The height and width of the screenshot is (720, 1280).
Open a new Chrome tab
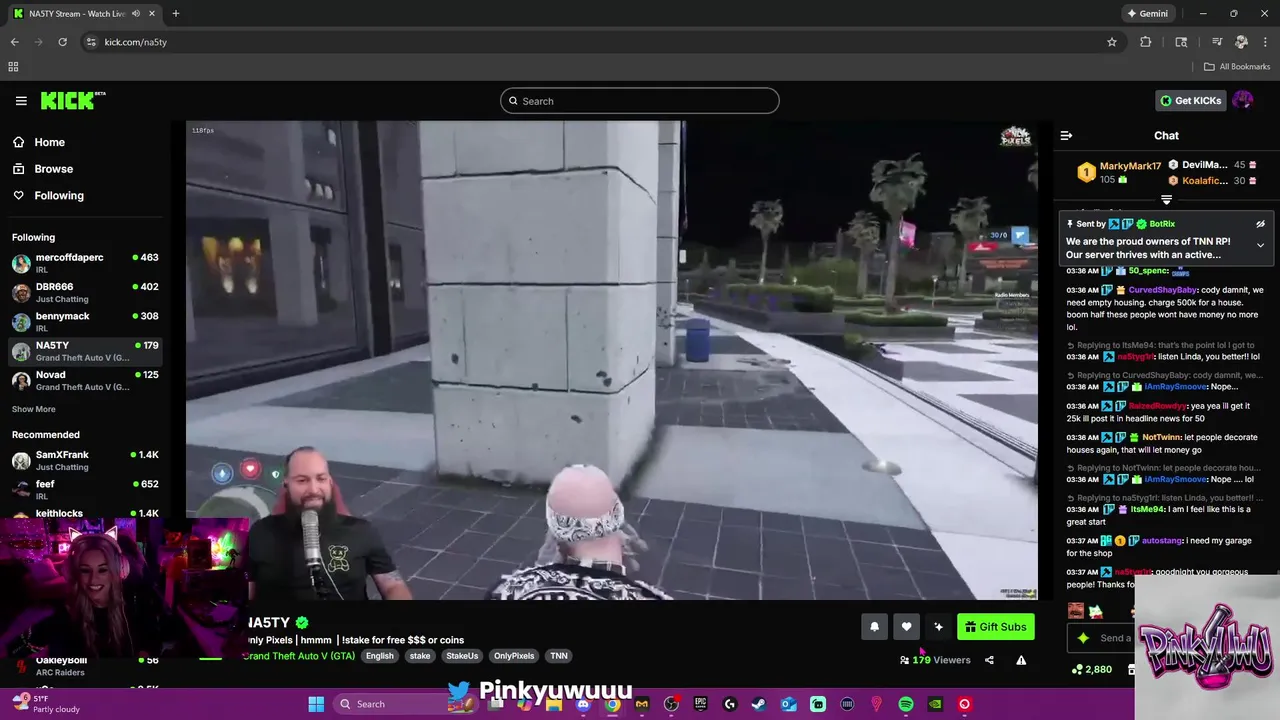point(176,14)
